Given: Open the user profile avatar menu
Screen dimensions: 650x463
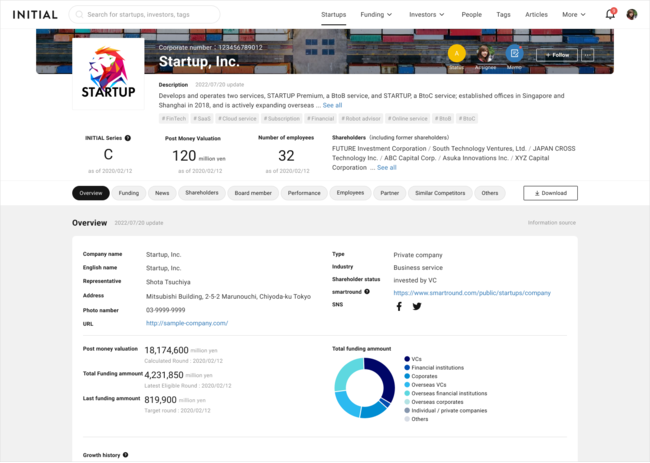Looking at the screenshot, I should pos(632,15).
